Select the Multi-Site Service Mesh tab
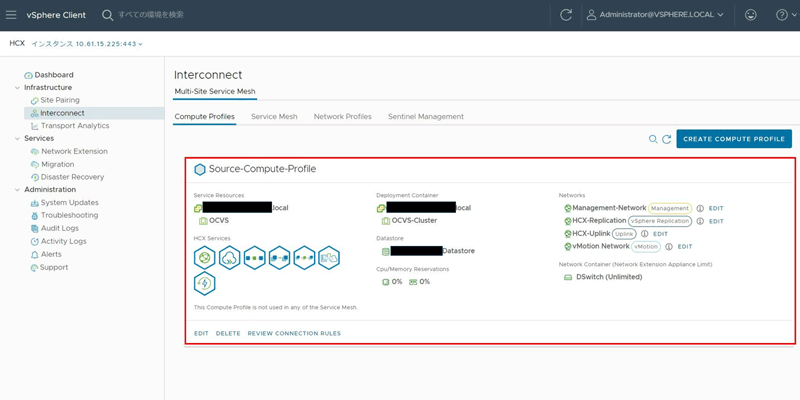This screenshot has width=800, height=400. 215,91
